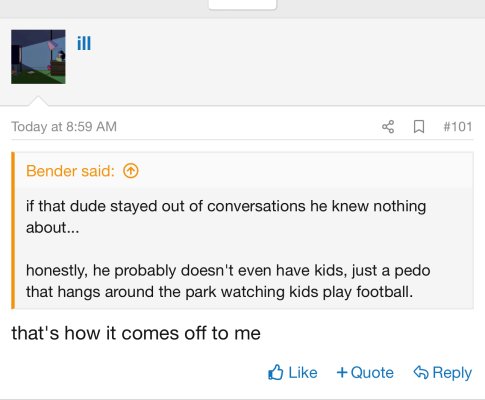Screen dimensions: 485x400
Task: Click the quoted sentence starting 'honestly, he probably'
Action: (228, 281)
